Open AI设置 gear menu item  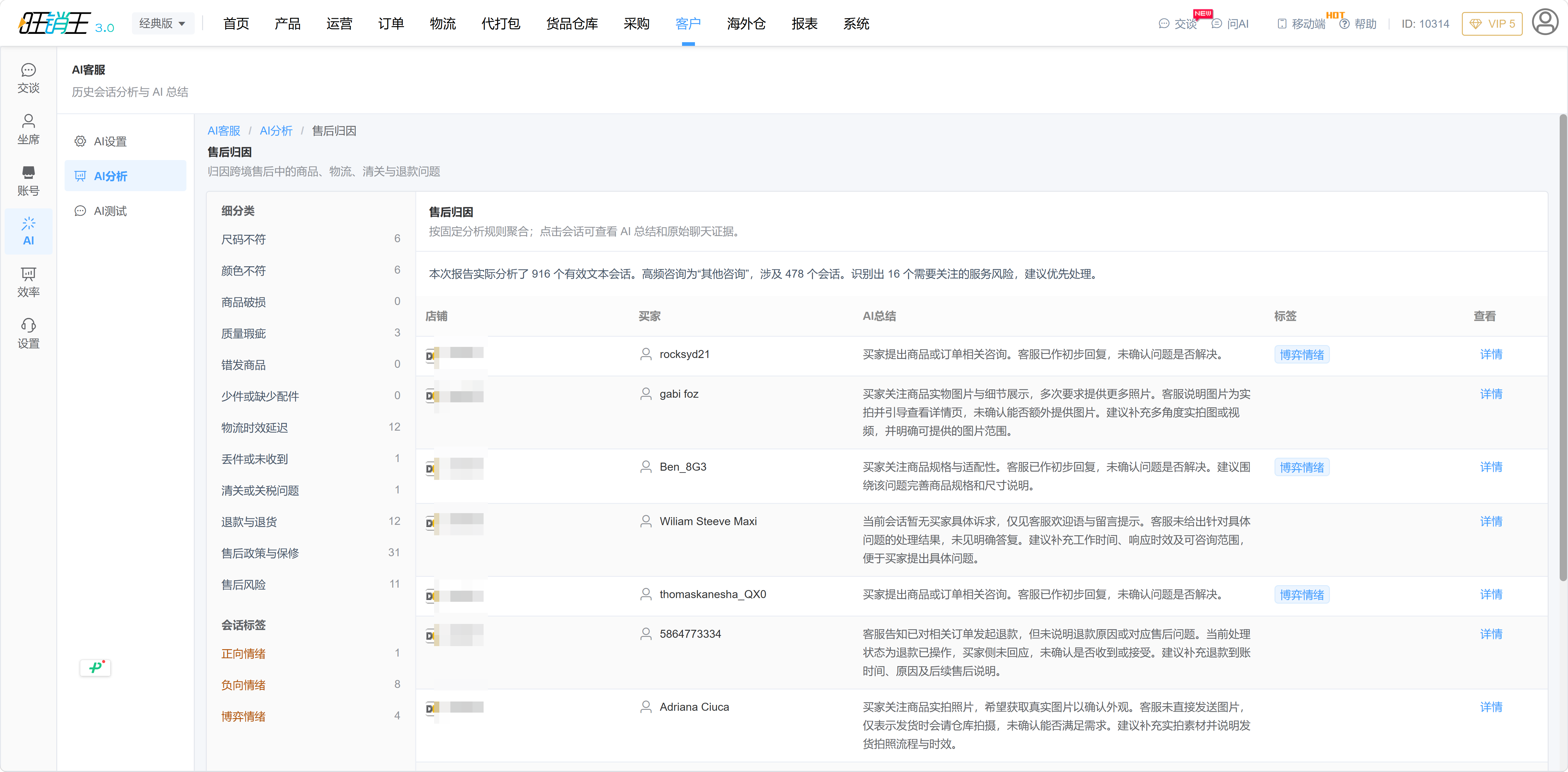126,141
